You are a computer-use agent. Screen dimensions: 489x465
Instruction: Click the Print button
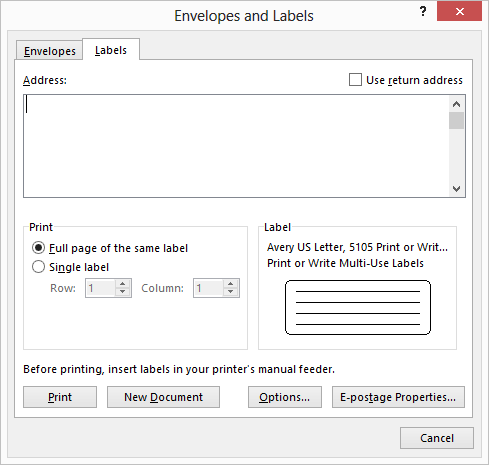tap(60, 397)
